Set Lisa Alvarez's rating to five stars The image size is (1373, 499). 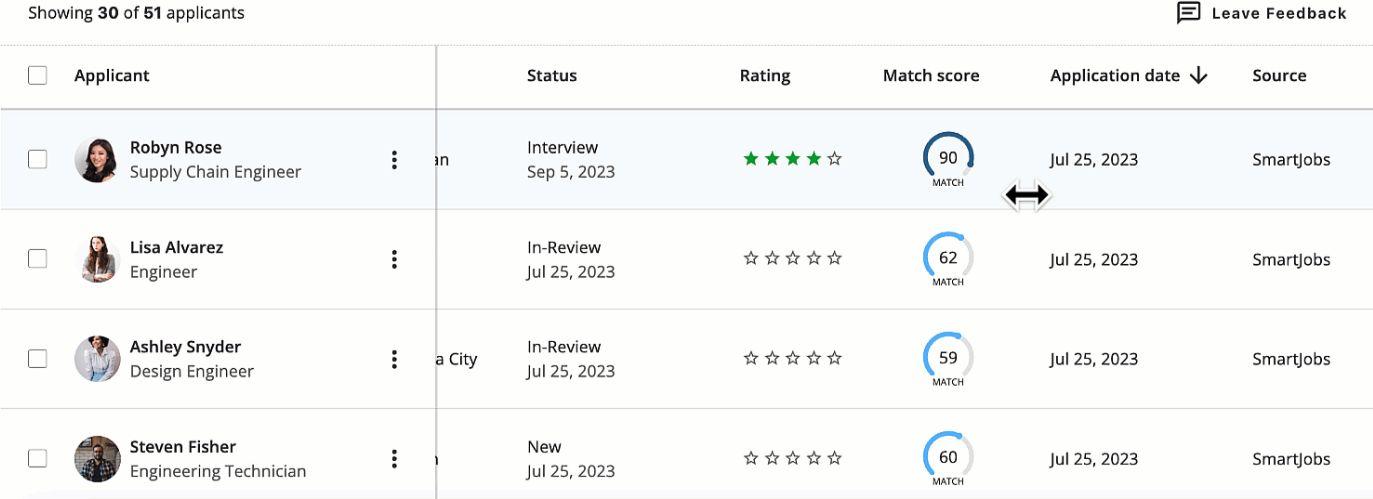pos(835,259)
